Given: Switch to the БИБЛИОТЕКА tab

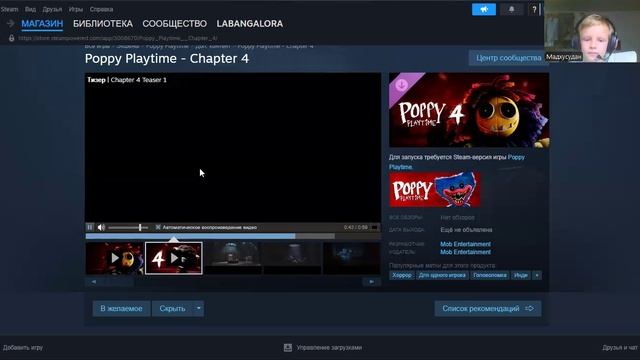Looking at the screenshot, I should coord(103,24).
